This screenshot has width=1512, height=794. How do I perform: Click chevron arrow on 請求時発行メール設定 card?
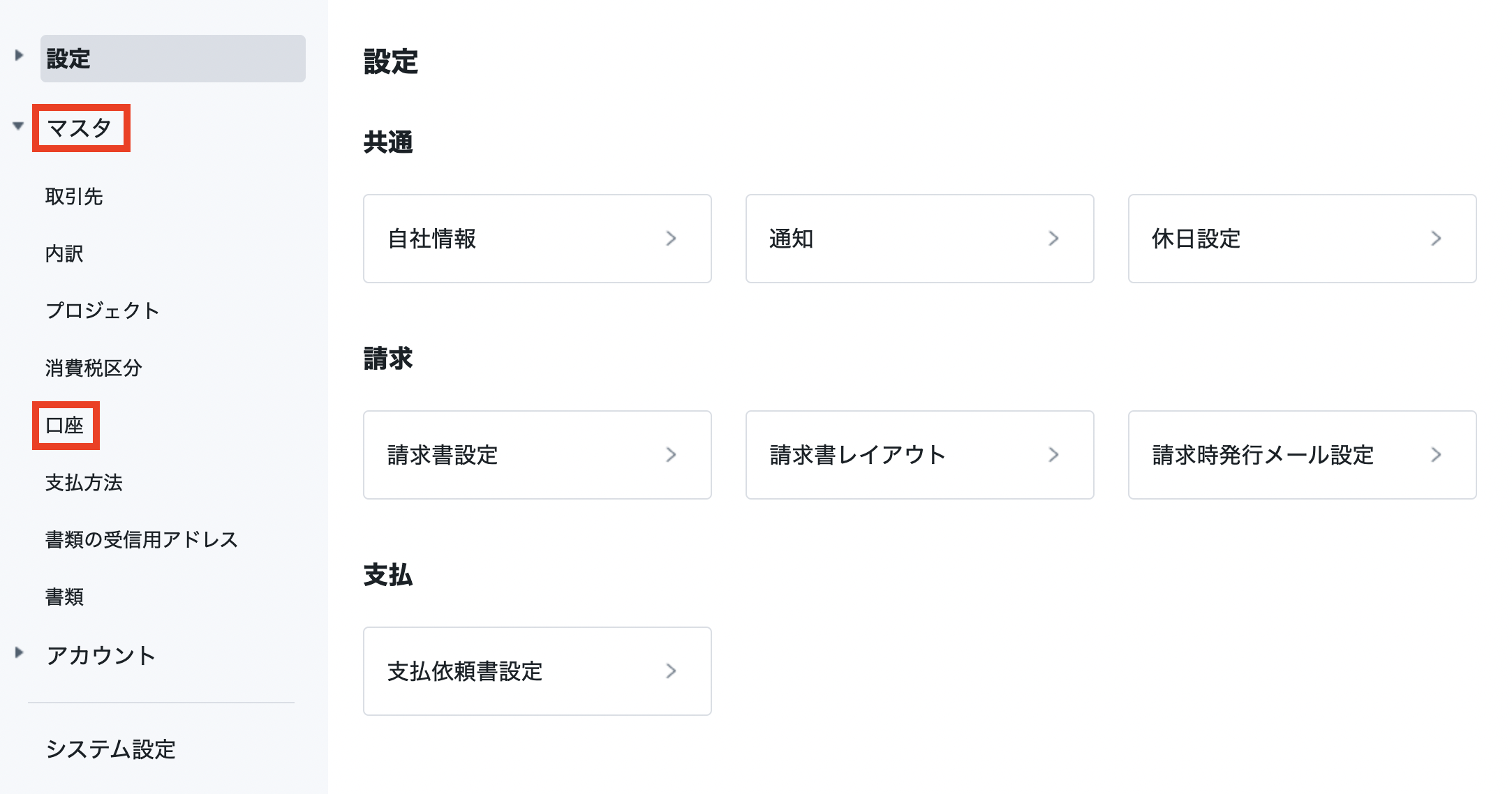[1436, 455]
